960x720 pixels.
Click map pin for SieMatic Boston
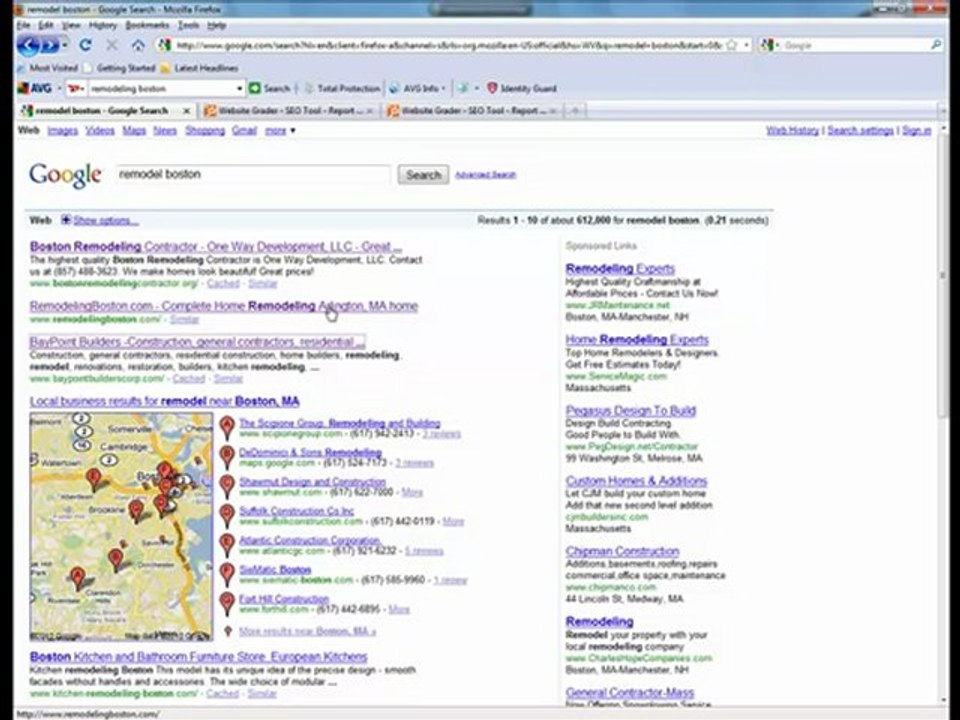click(227, 573)
